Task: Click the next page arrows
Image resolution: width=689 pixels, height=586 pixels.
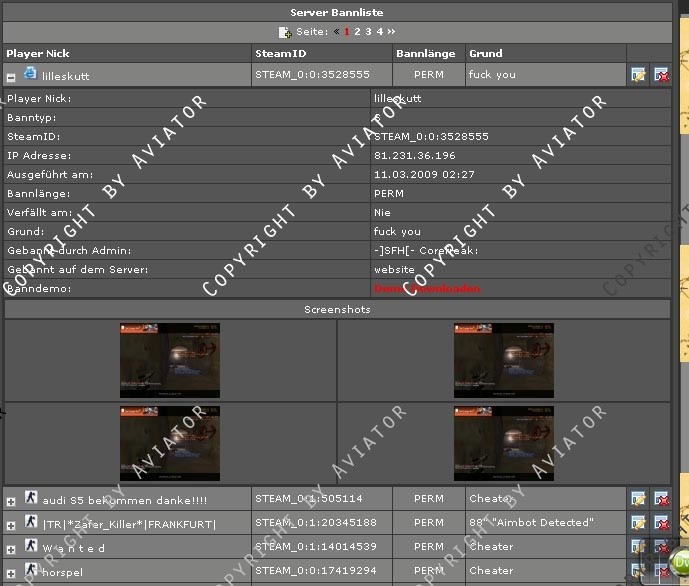Action: point(389,32)
